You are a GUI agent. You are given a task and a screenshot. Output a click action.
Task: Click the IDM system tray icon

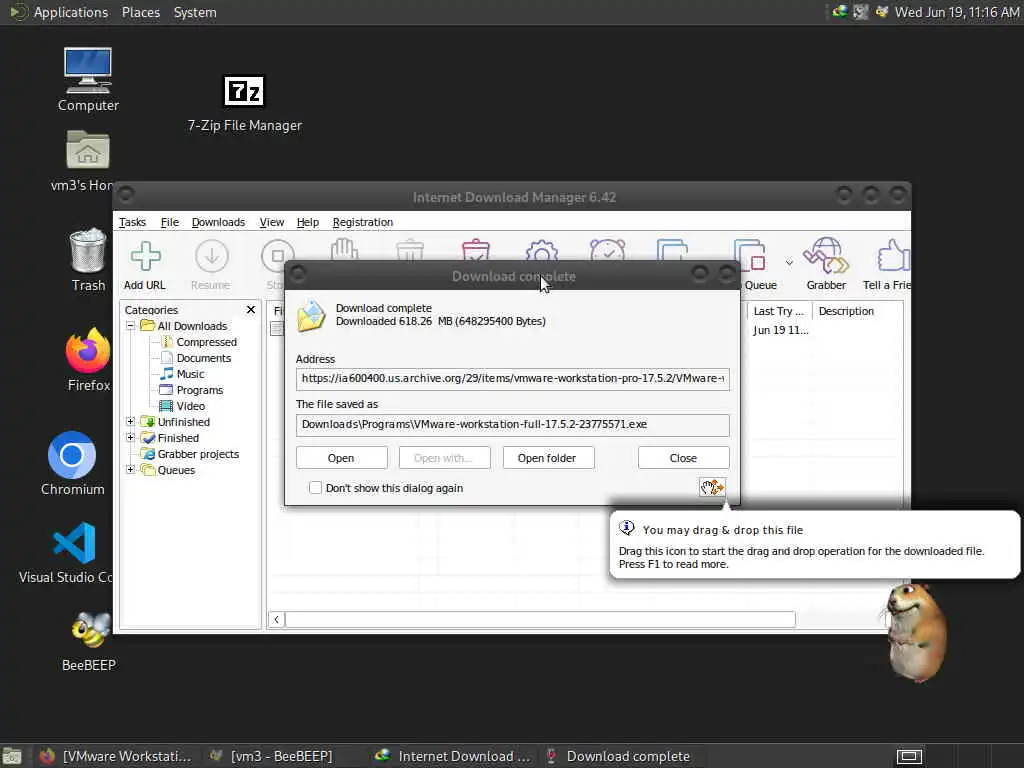coord(840,12)
